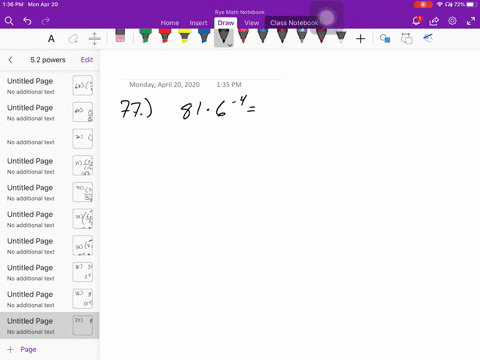Share this notebook page
This screenshot has width=480, height=360.
pyautogui.click(x=434, y=21)
